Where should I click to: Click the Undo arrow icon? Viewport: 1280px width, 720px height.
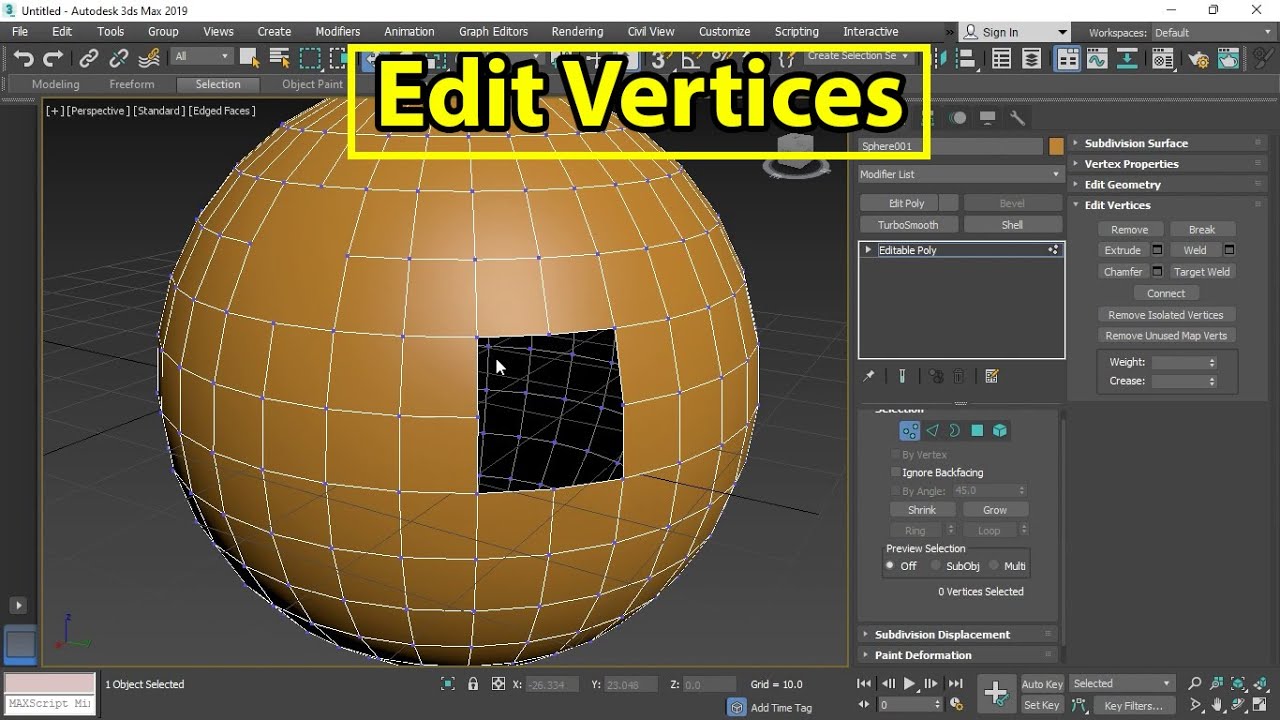point(23,58)
